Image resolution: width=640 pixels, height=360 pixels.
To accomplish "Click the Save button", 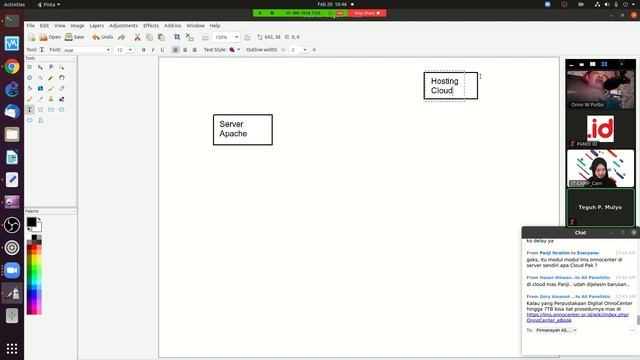I will coord(74,37).
